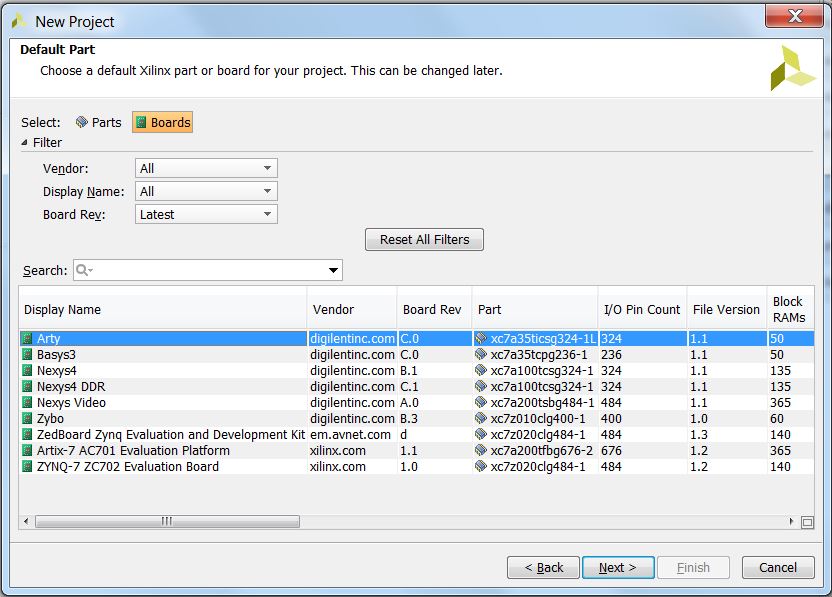Open the Board Rev filter dropdown
Viewport: 832px width, 597px height.
[x=206, y=214]
